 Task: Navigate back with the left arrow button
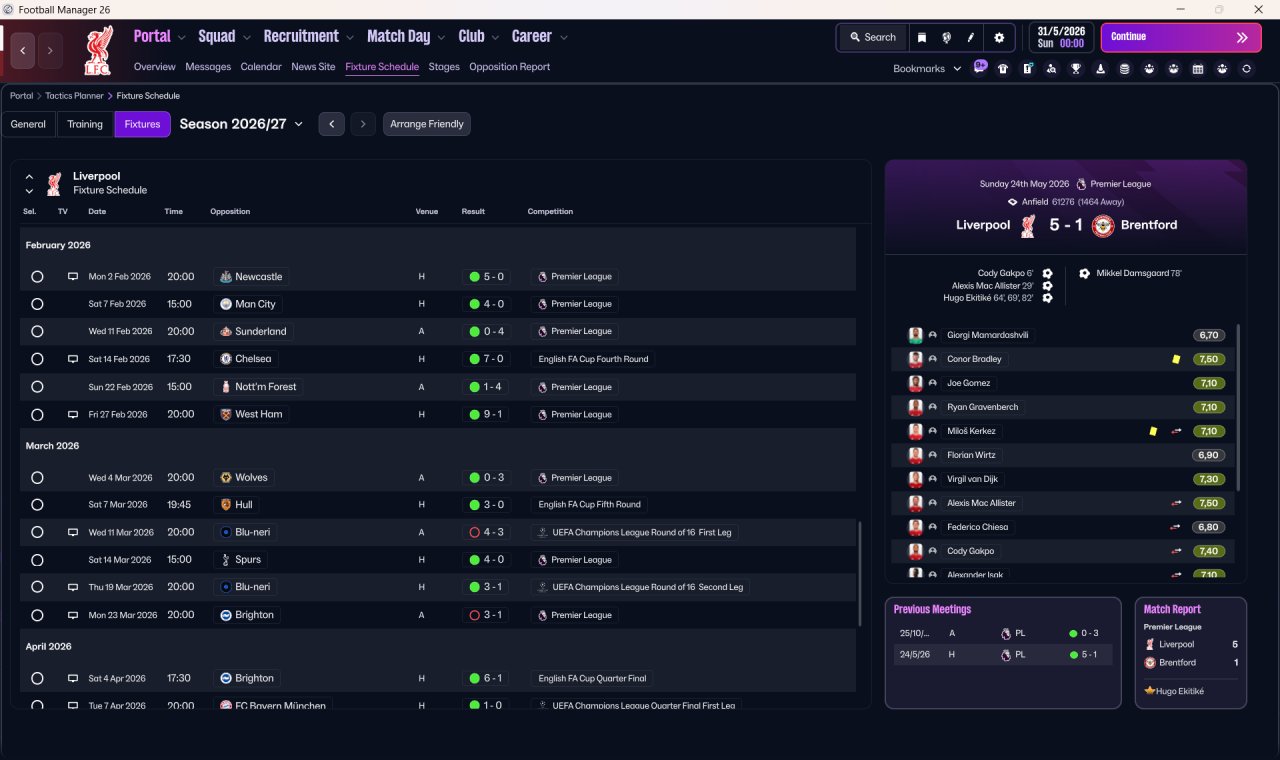point(23,49)
